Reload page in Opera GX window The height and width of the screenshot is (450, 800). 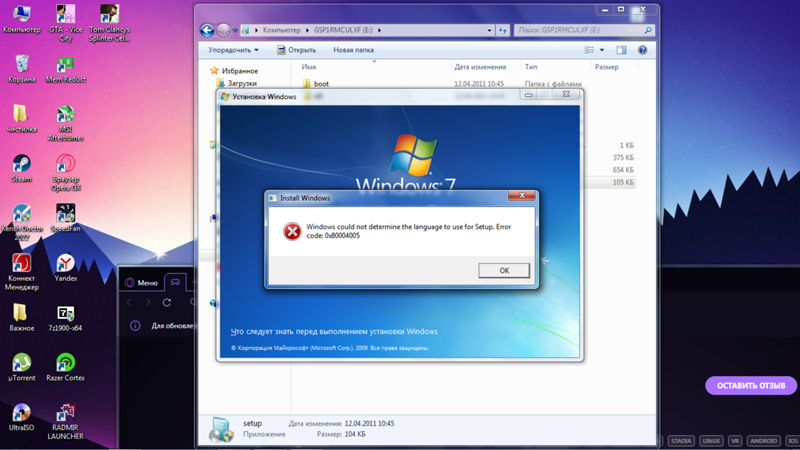[x=167, y=303]
